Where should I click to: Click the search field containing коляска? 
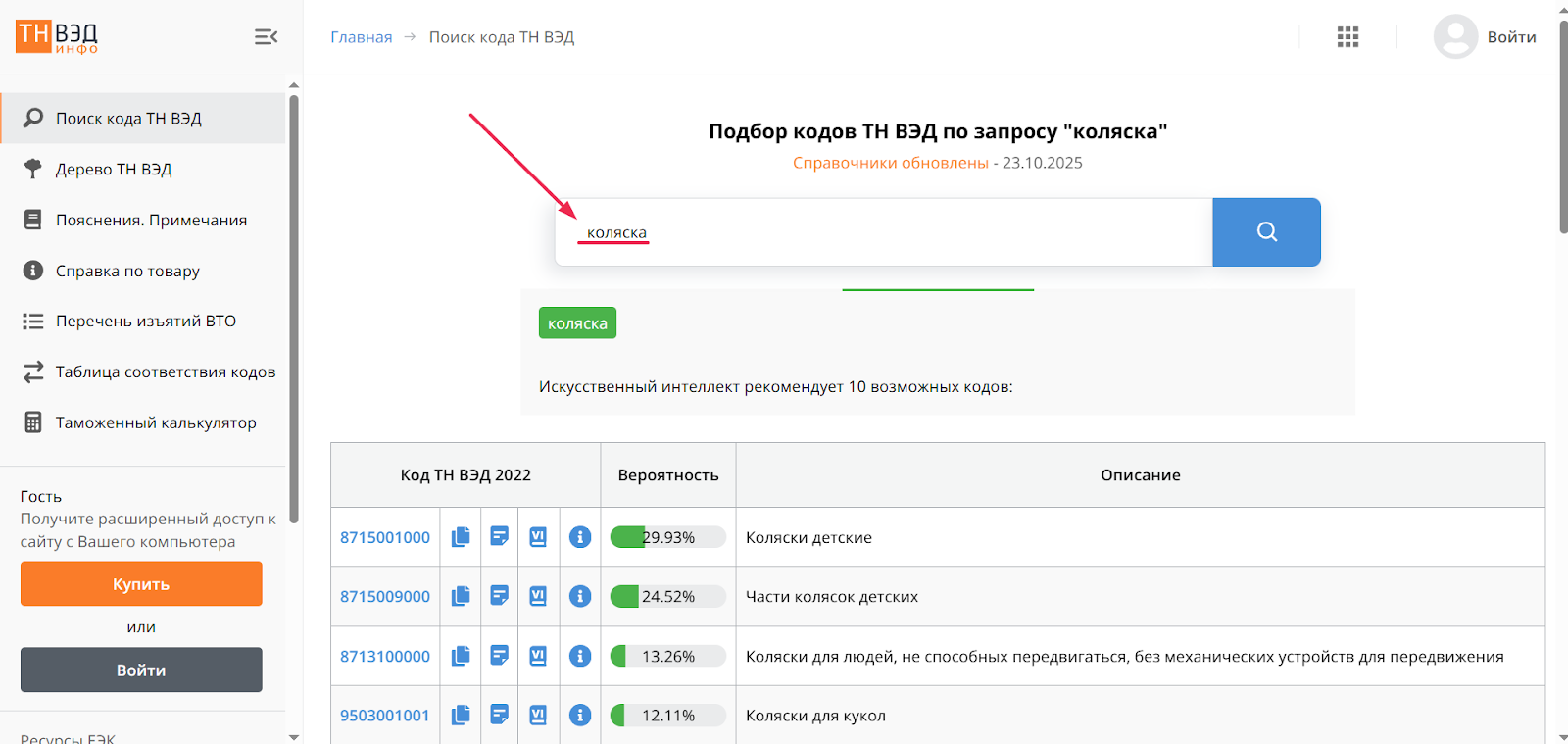pyautogui.click(x=882, y=232)
